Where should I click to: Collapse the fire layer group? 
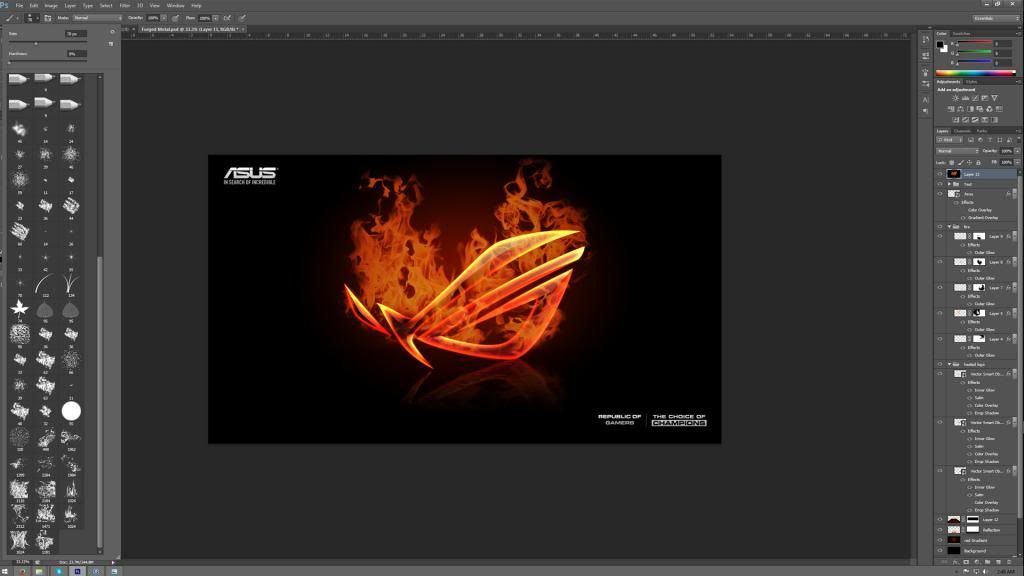tap(950, 227)
